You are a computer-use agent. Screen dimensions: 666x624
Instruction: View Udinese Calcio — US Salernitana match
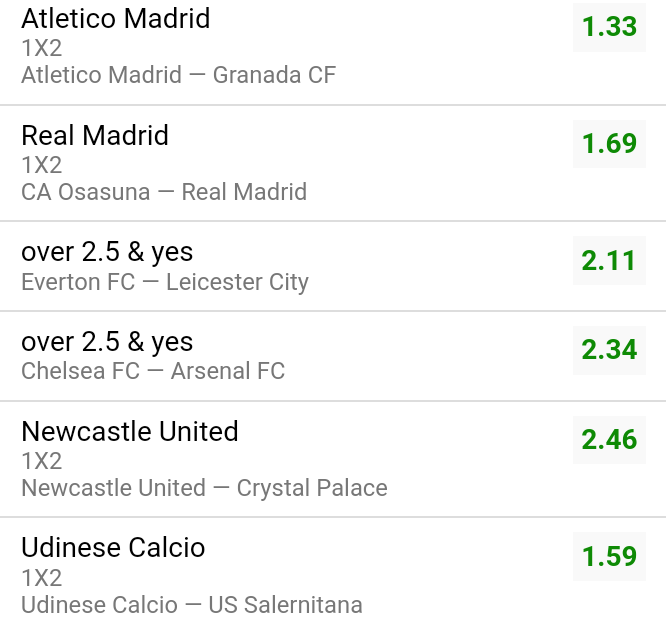(x=192, y=605)
